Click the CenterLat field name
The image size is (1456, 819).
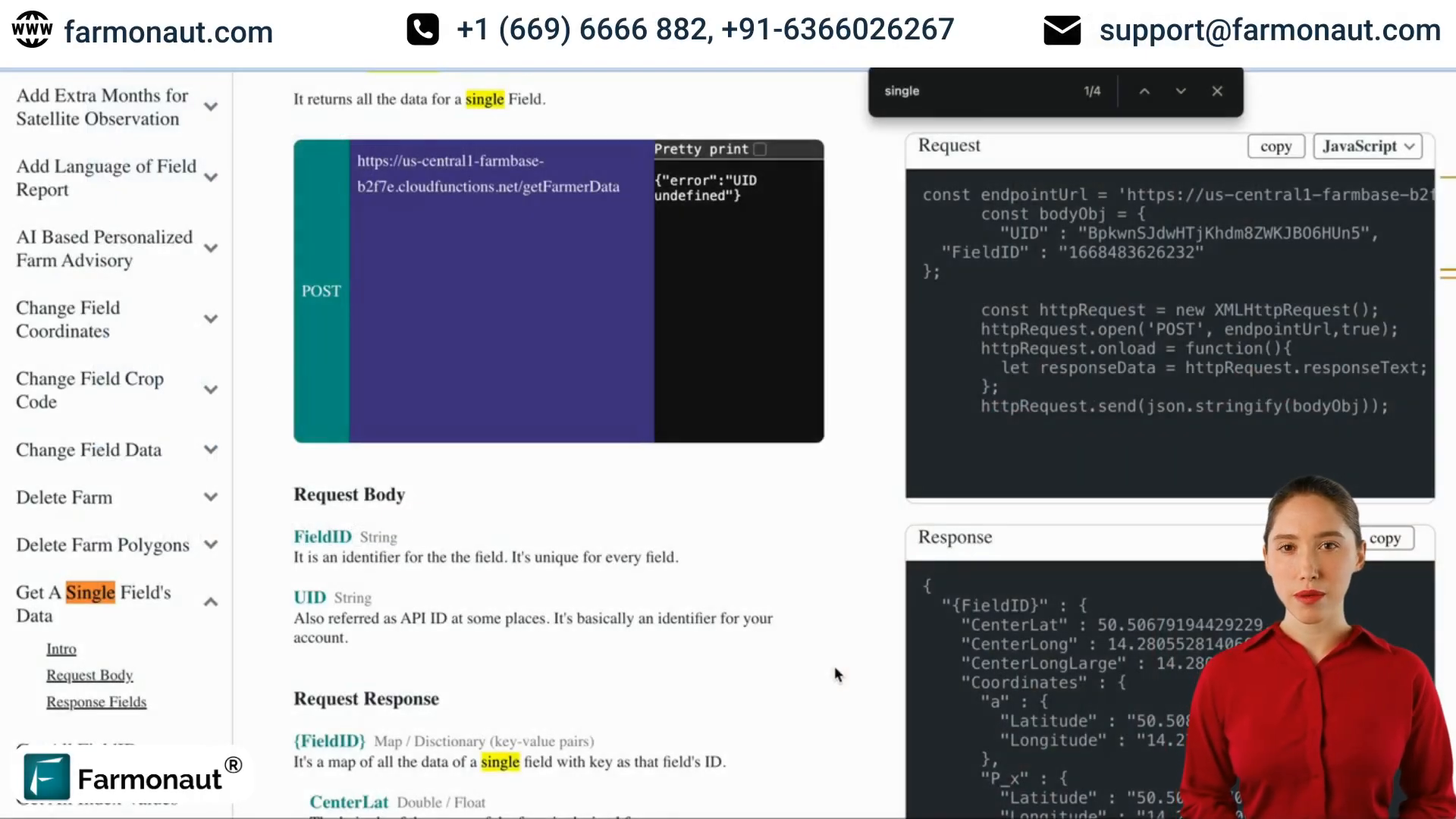349,802
